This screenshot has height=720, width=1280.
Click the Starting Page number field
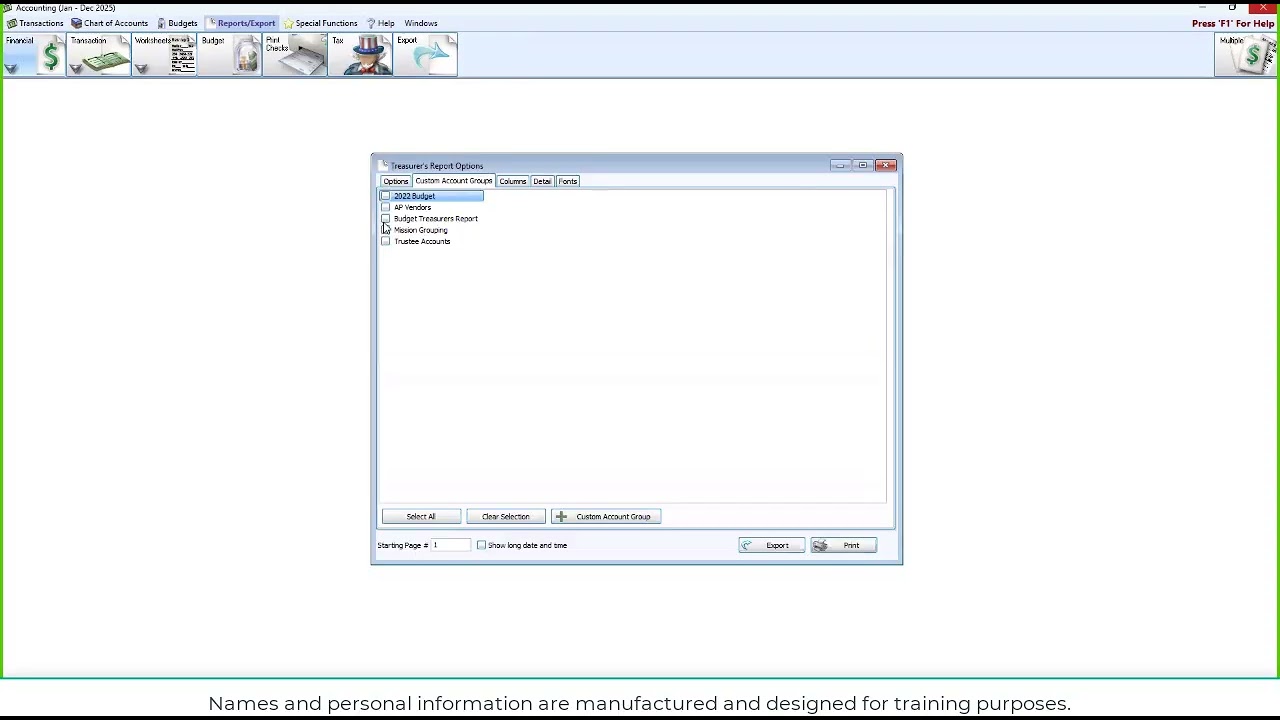[450, 546]
